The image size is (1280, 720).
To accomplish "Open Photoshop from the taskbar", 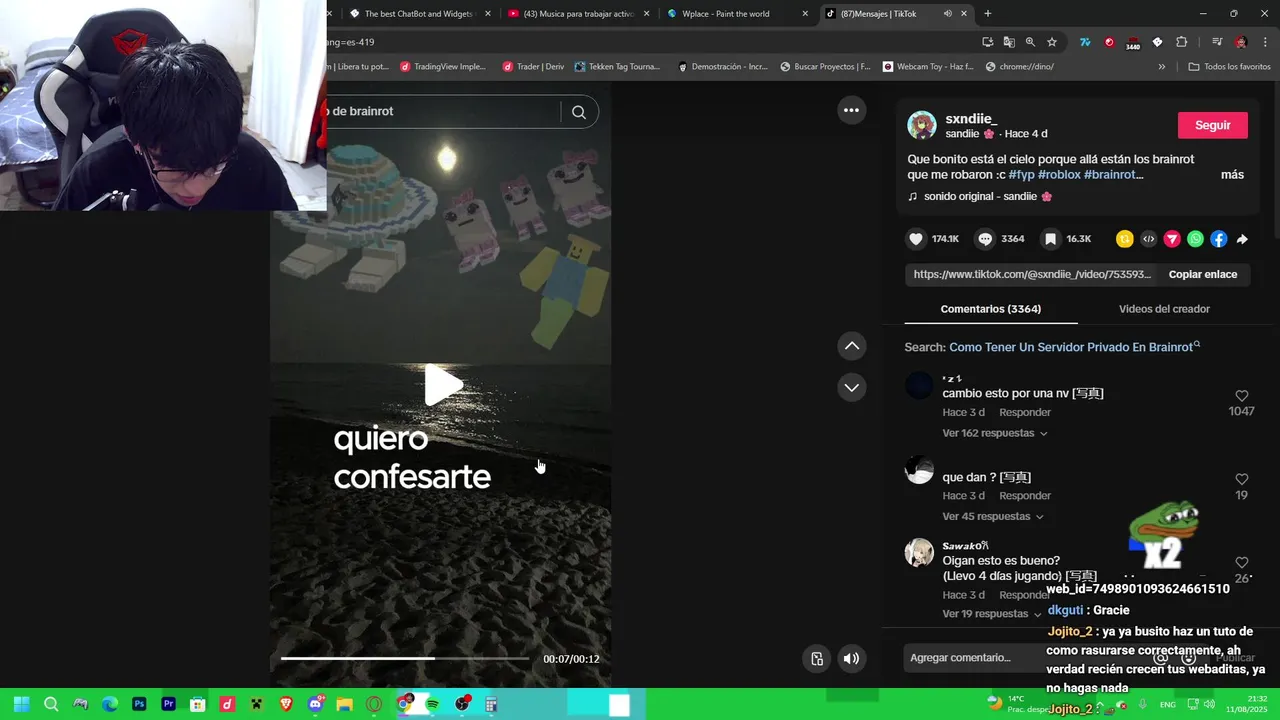I will (139, 704).
